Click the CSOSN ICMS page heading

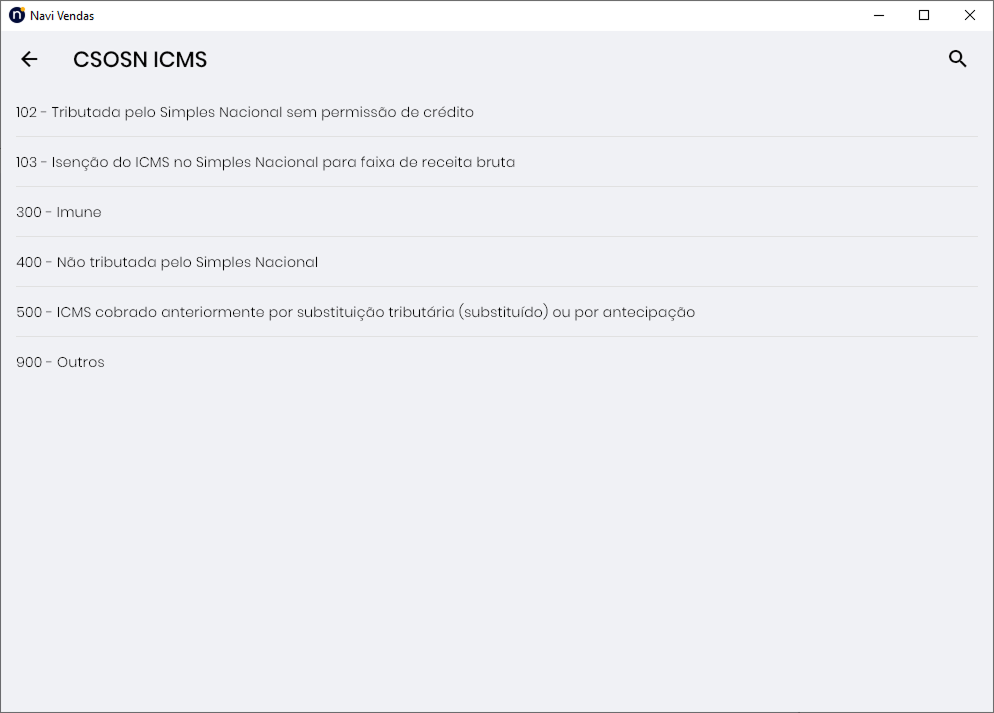pyautogui.click(x=140, y=60)
